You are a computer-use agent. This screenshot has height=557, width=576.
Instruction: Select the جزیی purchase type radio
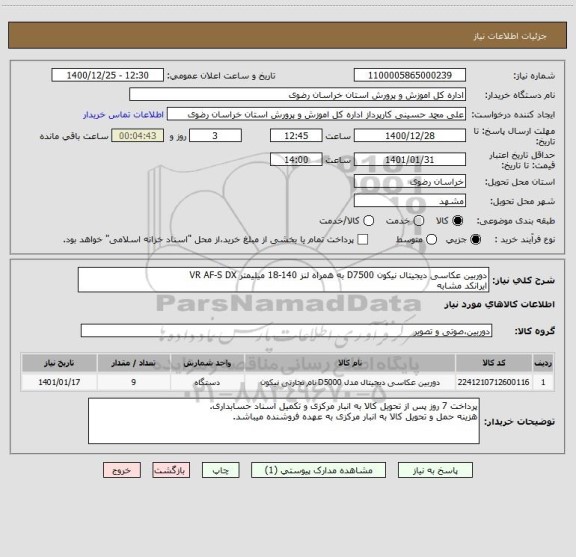476,240
